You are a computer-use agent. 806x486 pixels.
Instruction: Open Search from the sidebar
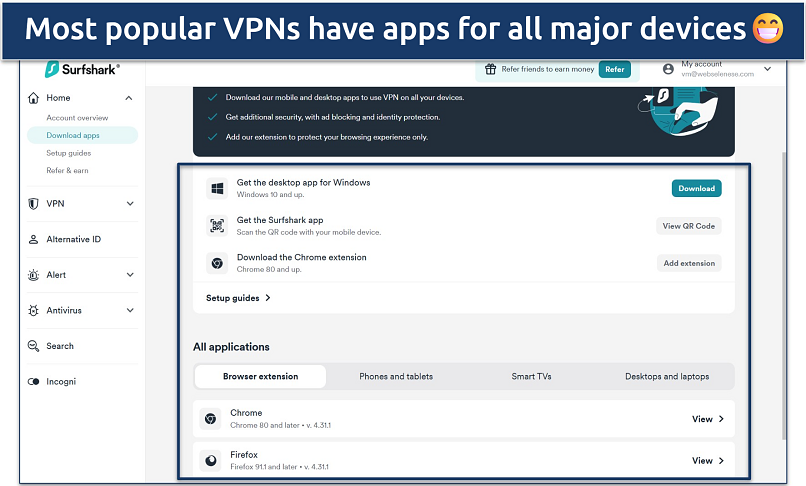[x=59, y=346]
